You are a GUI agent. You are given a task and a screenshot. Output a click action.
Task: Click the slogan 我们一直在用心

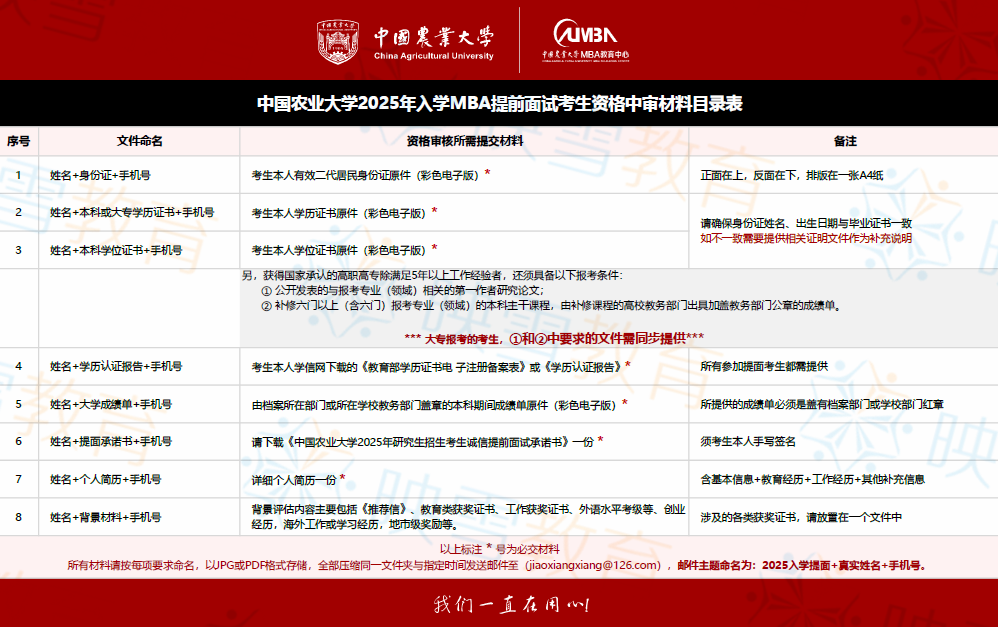pyautogui.click(x=512, y=603)
